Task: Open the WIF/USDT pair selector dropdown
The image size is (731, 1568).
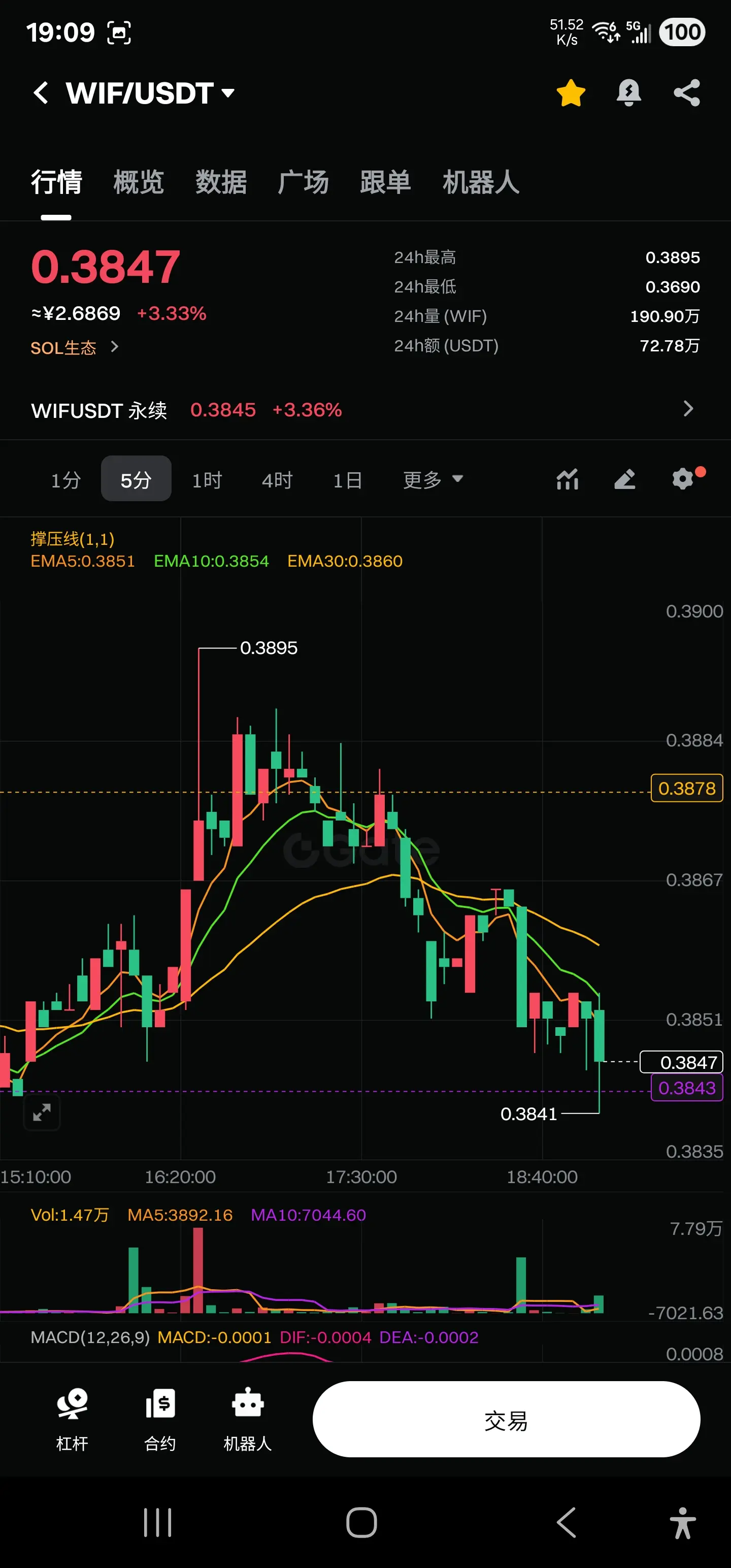Action: point(150,93)
